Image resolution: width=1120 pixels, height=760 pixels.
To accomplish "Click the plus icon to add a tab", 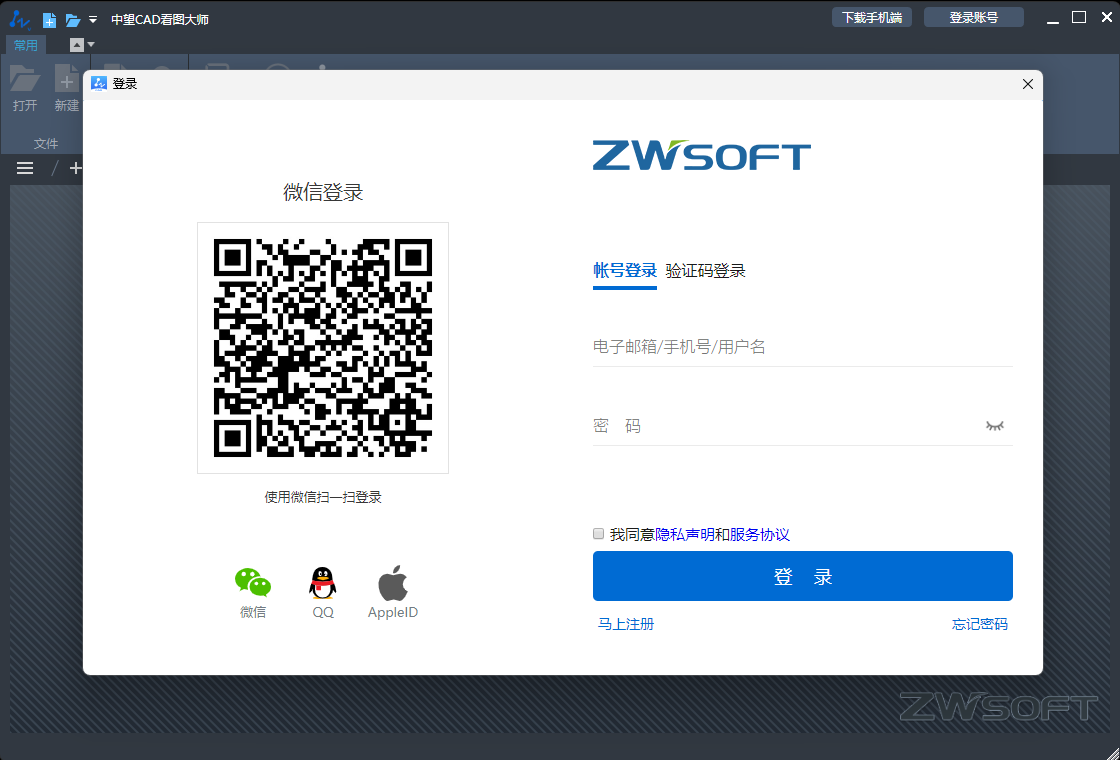I will click(x=76, y=168).
